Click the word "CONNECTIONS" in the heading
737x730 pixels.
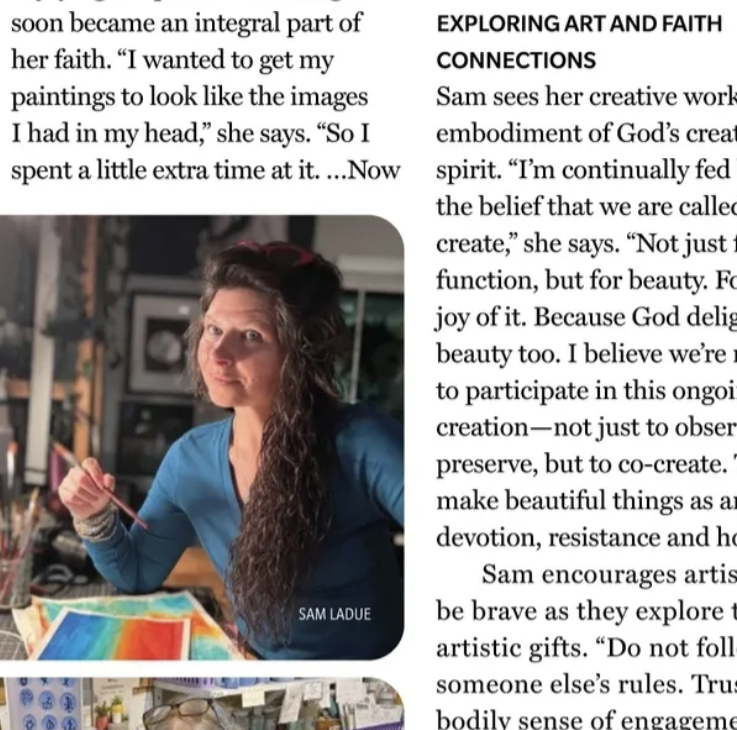coord(516,61)
